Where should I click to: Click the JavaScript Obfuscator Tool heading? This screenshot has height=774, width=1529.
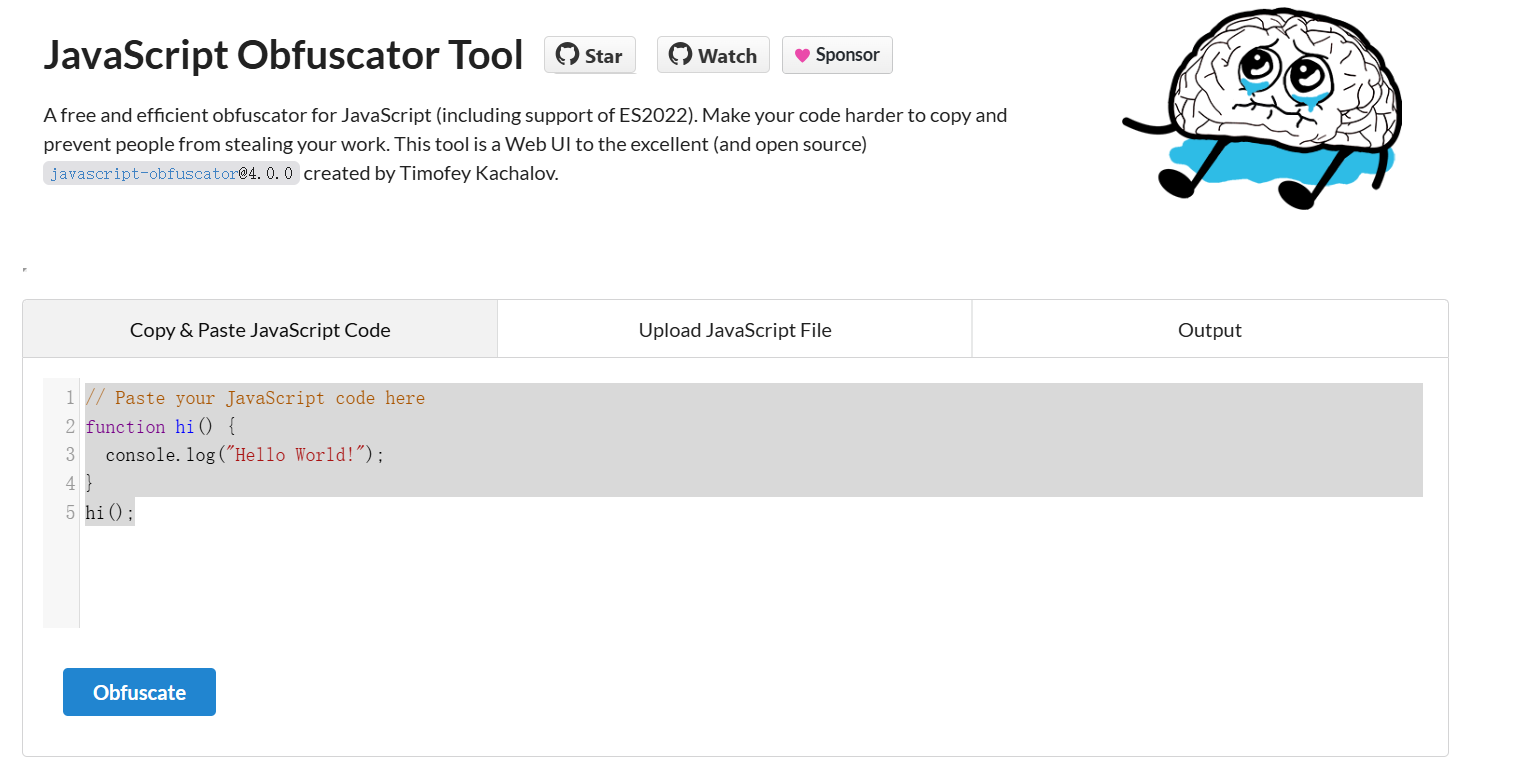tap(284, 55)
